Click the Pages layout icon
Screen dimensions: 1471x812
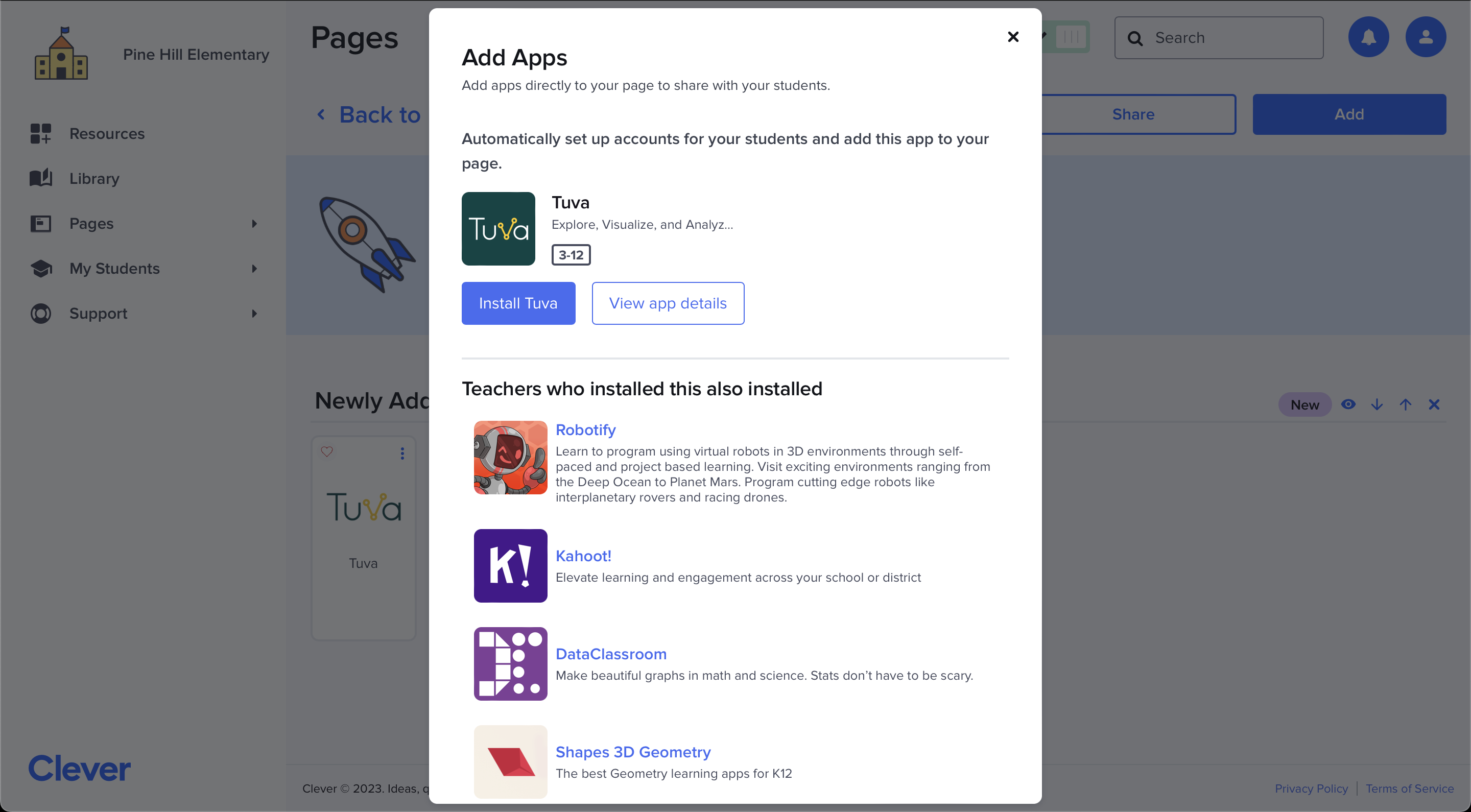40,223
